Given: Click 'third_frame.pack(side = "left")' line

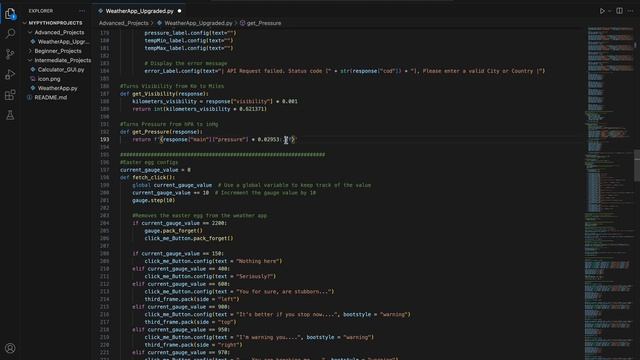Looking at the screenshot, I should click(192, 299).
